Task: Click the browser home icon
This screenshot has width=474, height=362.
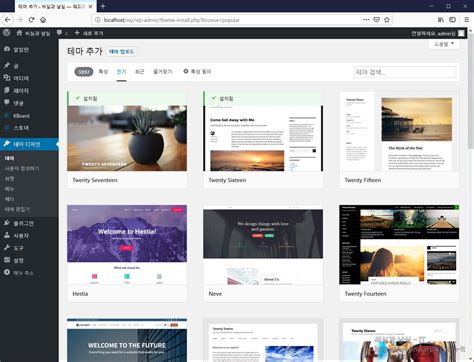Action: (x=43, y=20)
